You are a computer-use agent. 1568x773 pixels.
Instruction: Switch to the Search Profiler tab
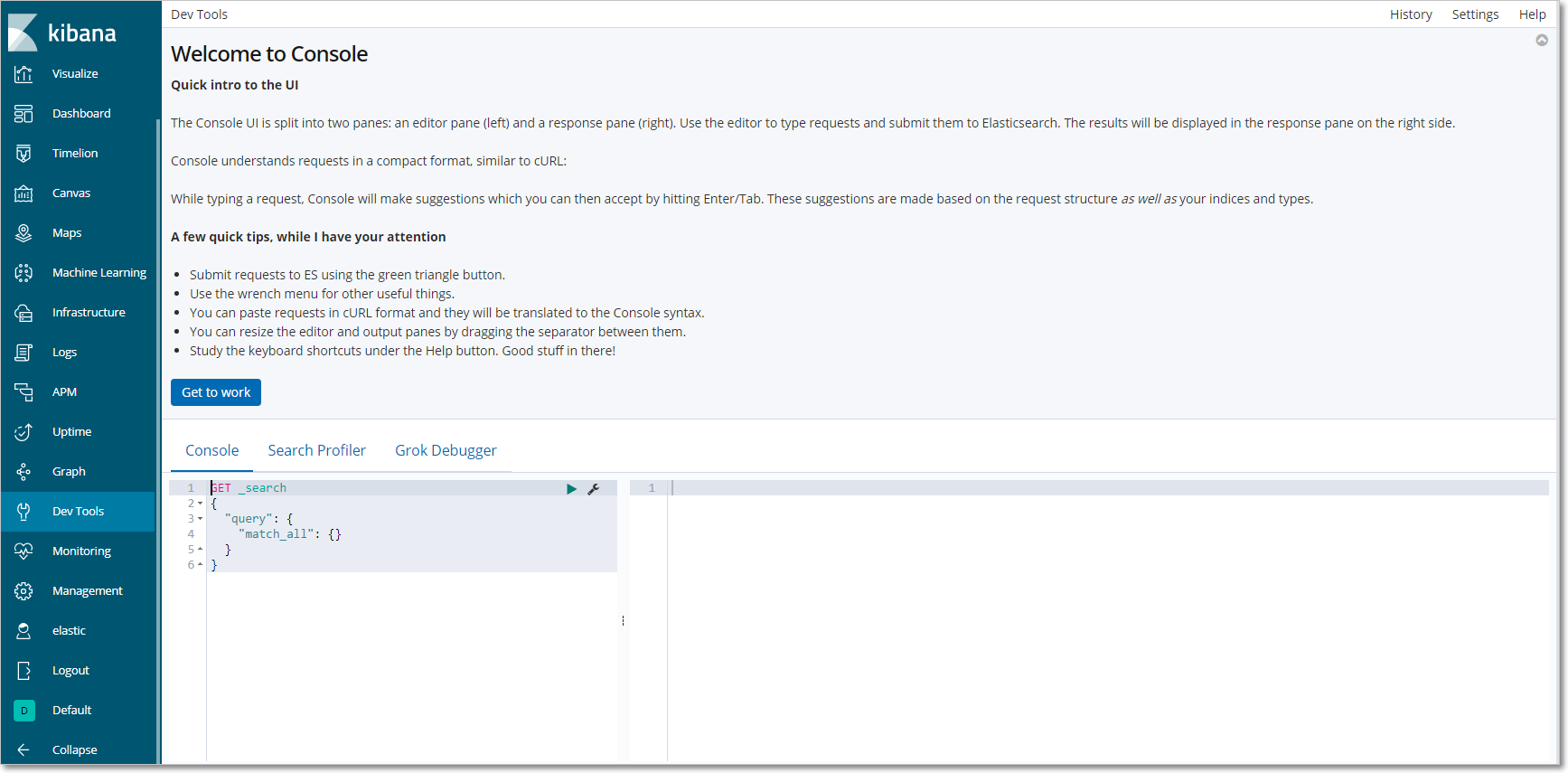(x=317, y=450)
